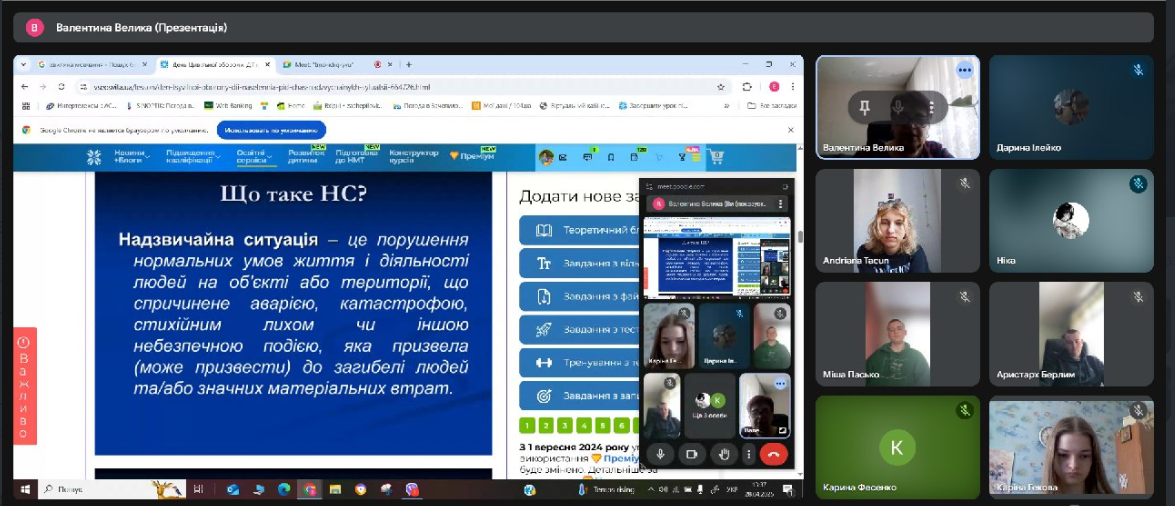
Task: Select page number 1 green square
Action: pos(528,426)
